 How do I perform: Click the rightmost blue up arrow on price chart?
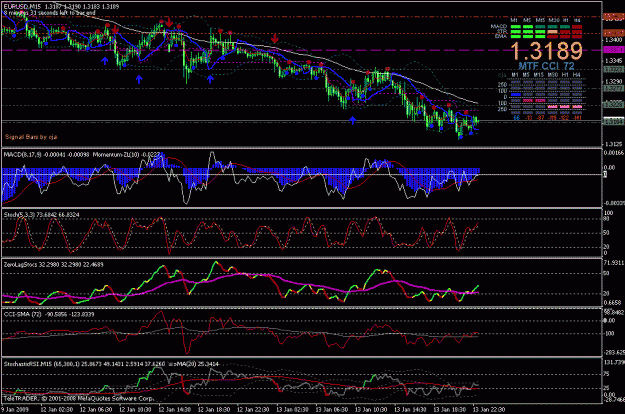click(x=352, y=120)
